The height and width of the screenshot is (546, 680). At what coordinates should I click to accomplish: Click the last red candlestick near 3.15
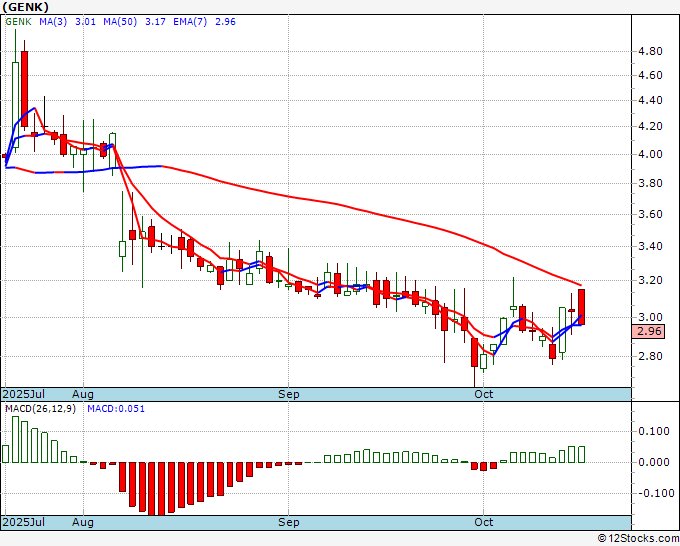[582, 307]
